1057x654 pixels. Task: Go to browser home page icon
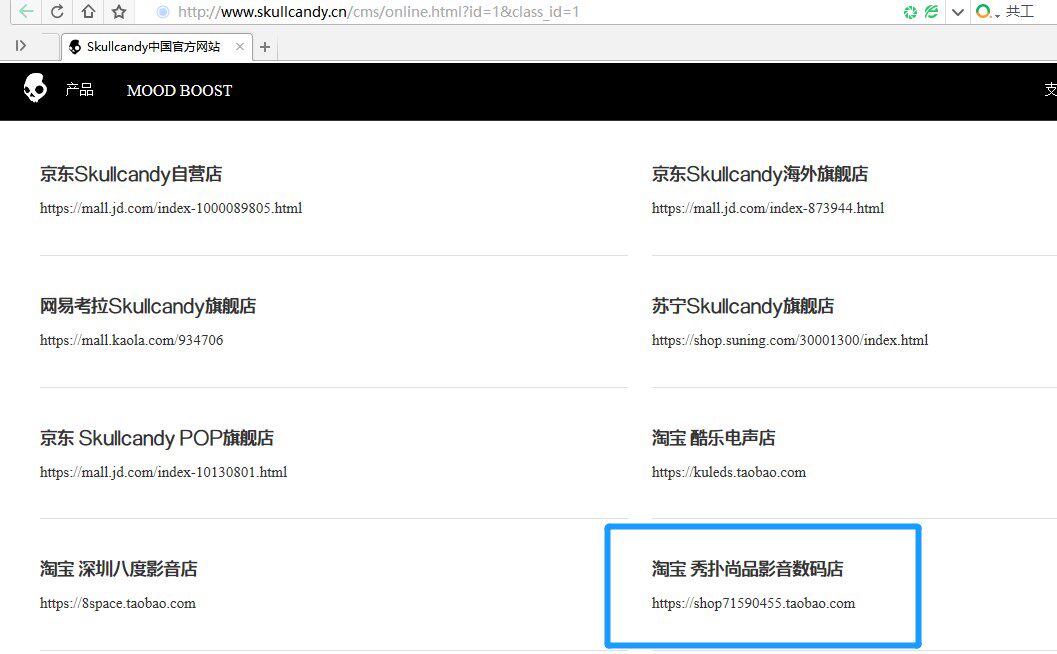click(x=88, y=11)
